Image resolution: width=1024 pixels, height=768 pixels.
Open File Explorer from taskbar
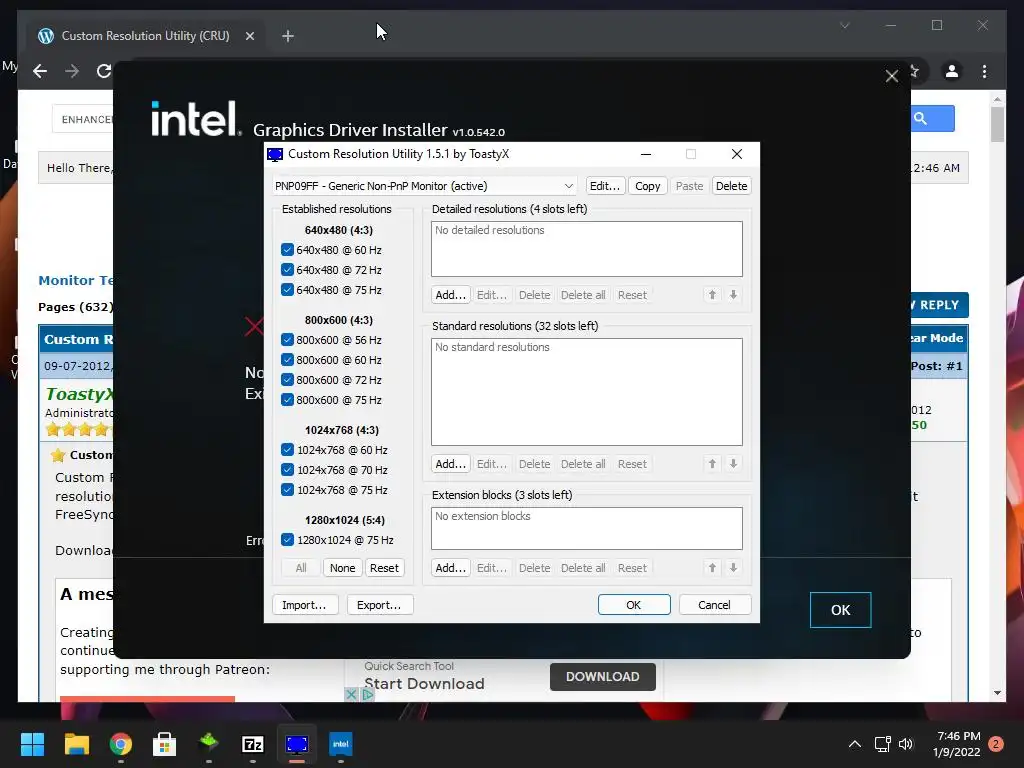(76, 744)
